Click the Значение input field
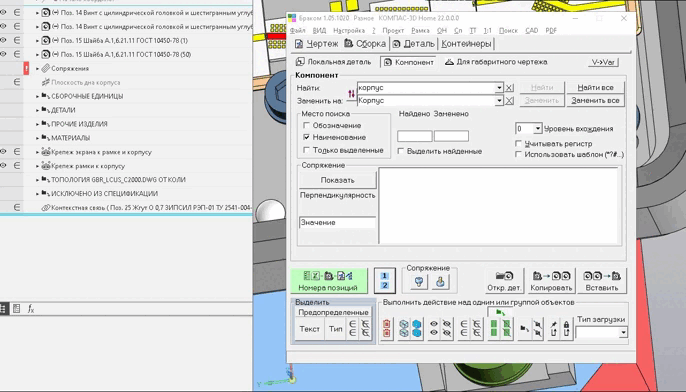686x392 pixels. [337, 222]
